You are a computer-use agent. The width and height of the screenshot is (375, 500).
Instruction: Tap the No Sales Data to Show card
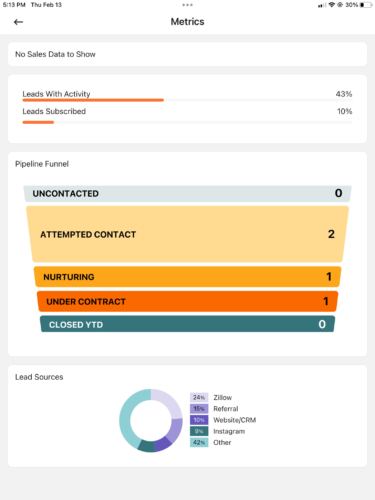point(187,54)
